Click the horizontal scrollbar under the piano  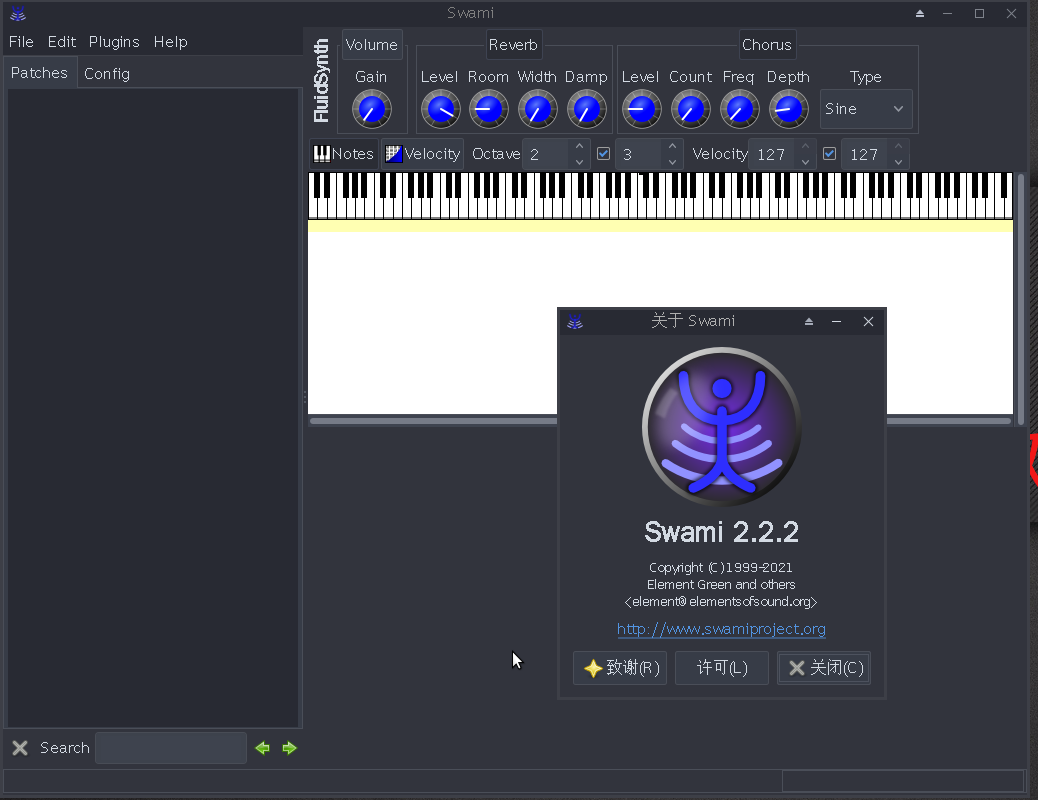[x=660, y=421]
